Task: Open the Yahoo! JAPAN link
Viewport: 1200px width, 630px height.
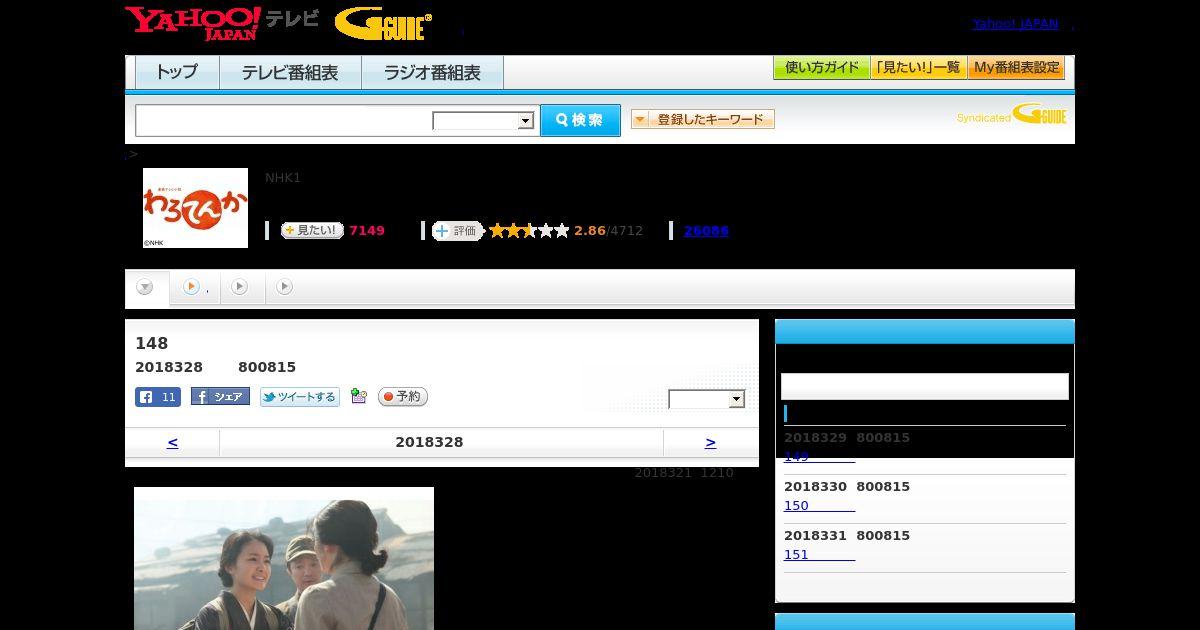Action: click(1015, 23)
